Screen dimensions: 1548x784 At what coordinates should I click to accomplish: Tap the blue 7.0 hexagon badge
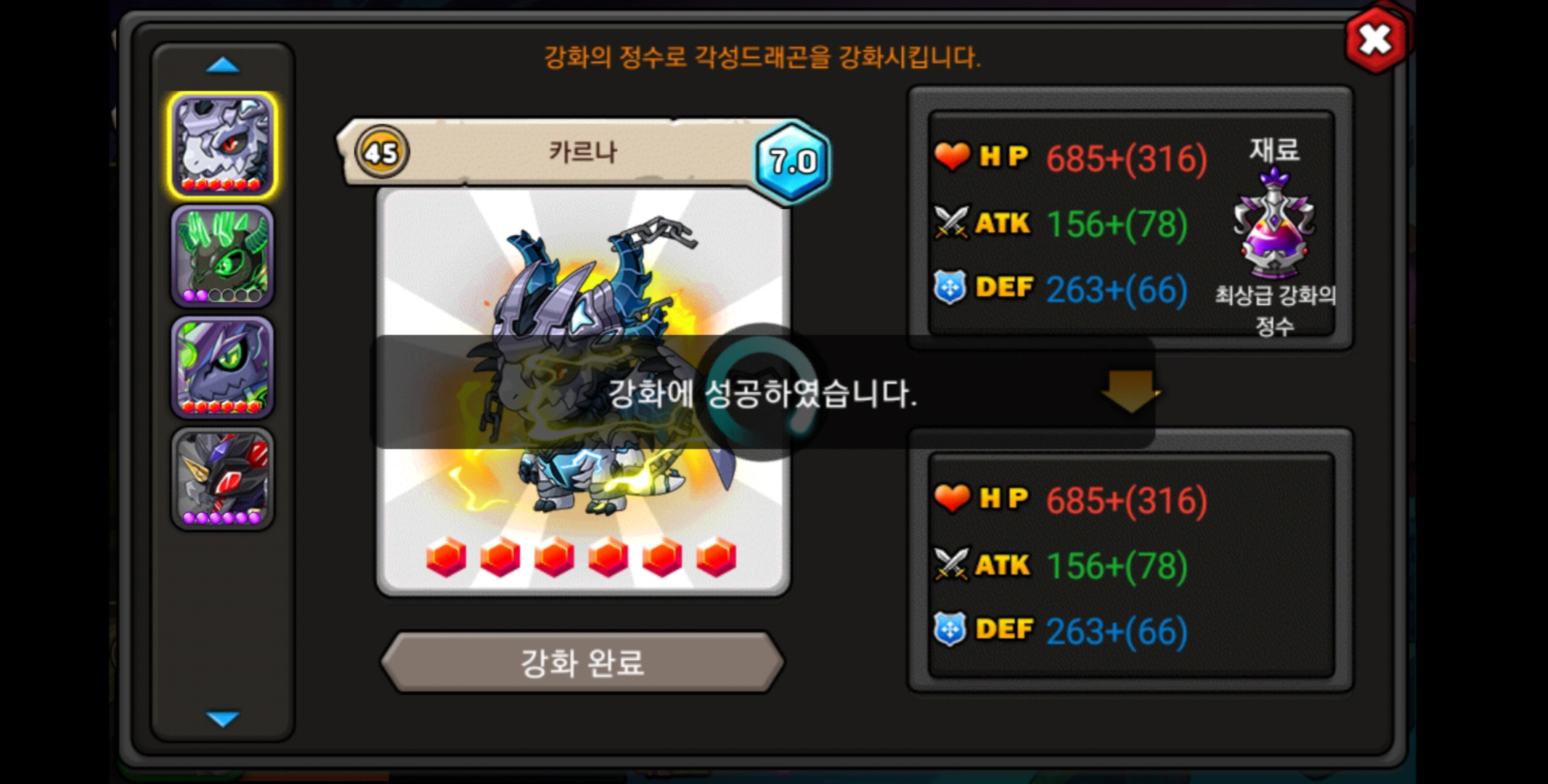[x=792, y=161]
